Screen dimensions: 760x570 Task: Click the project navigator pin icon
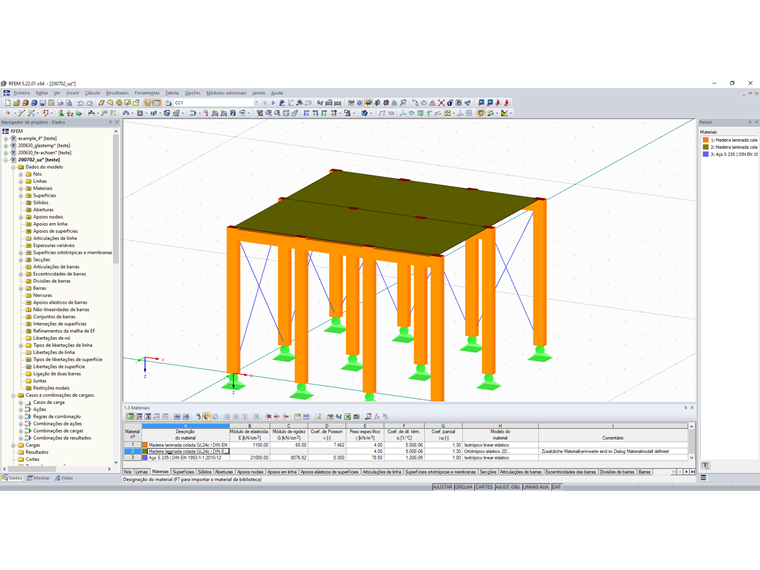[x=111, y=122]
